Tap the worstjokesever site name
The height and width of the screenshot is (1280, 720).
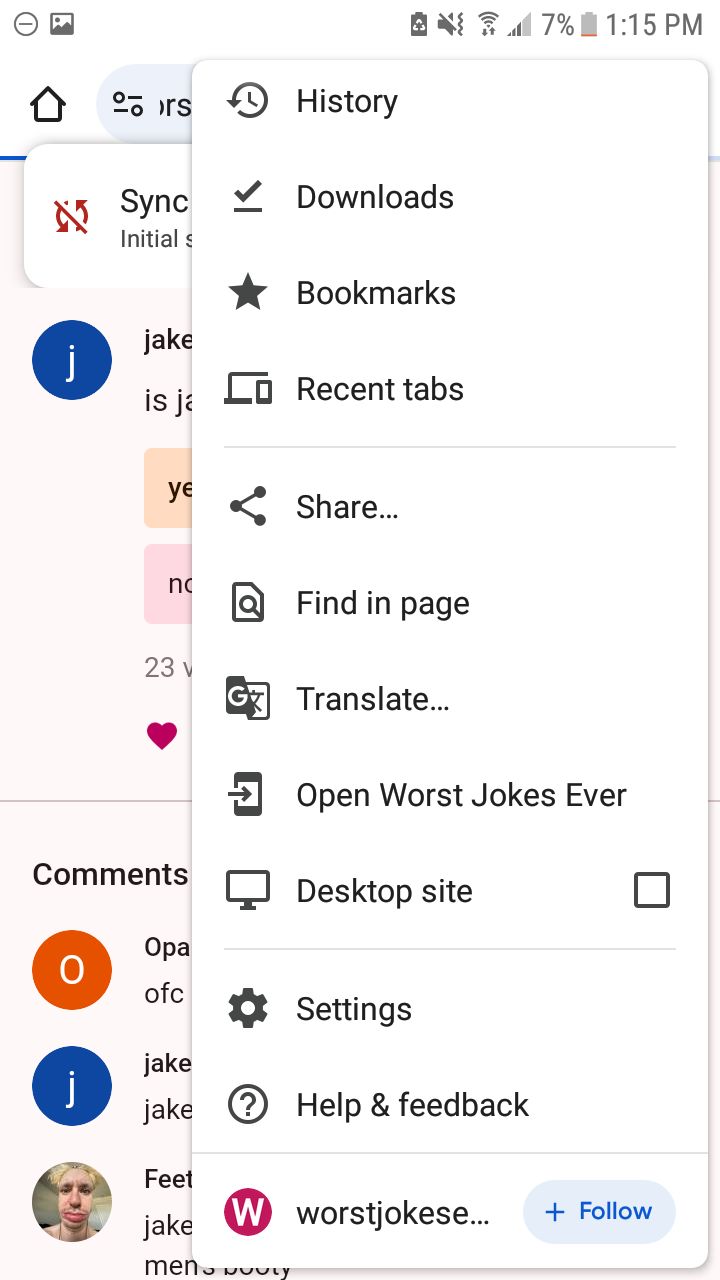point(392,1213)
